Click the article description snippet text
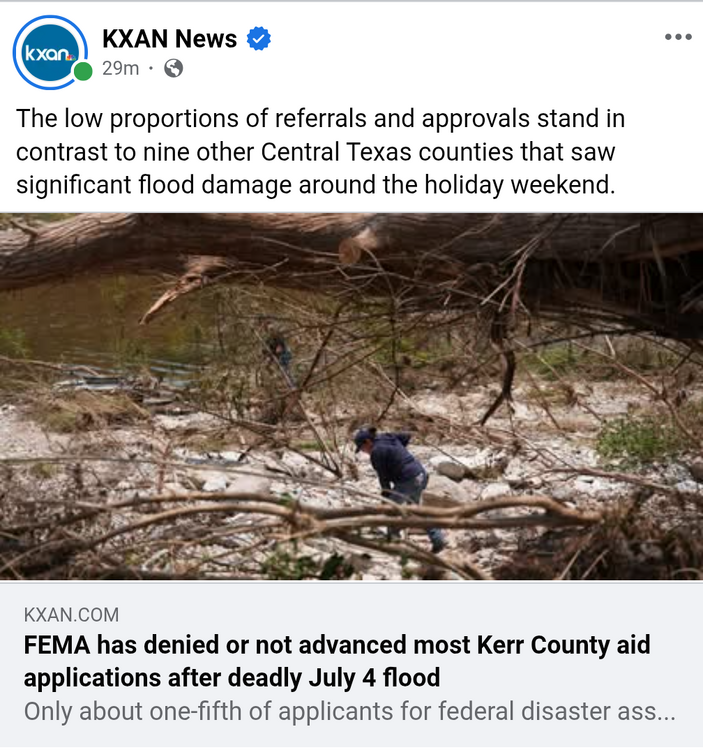Screen dimensions: 703x750 coord(350,711)
